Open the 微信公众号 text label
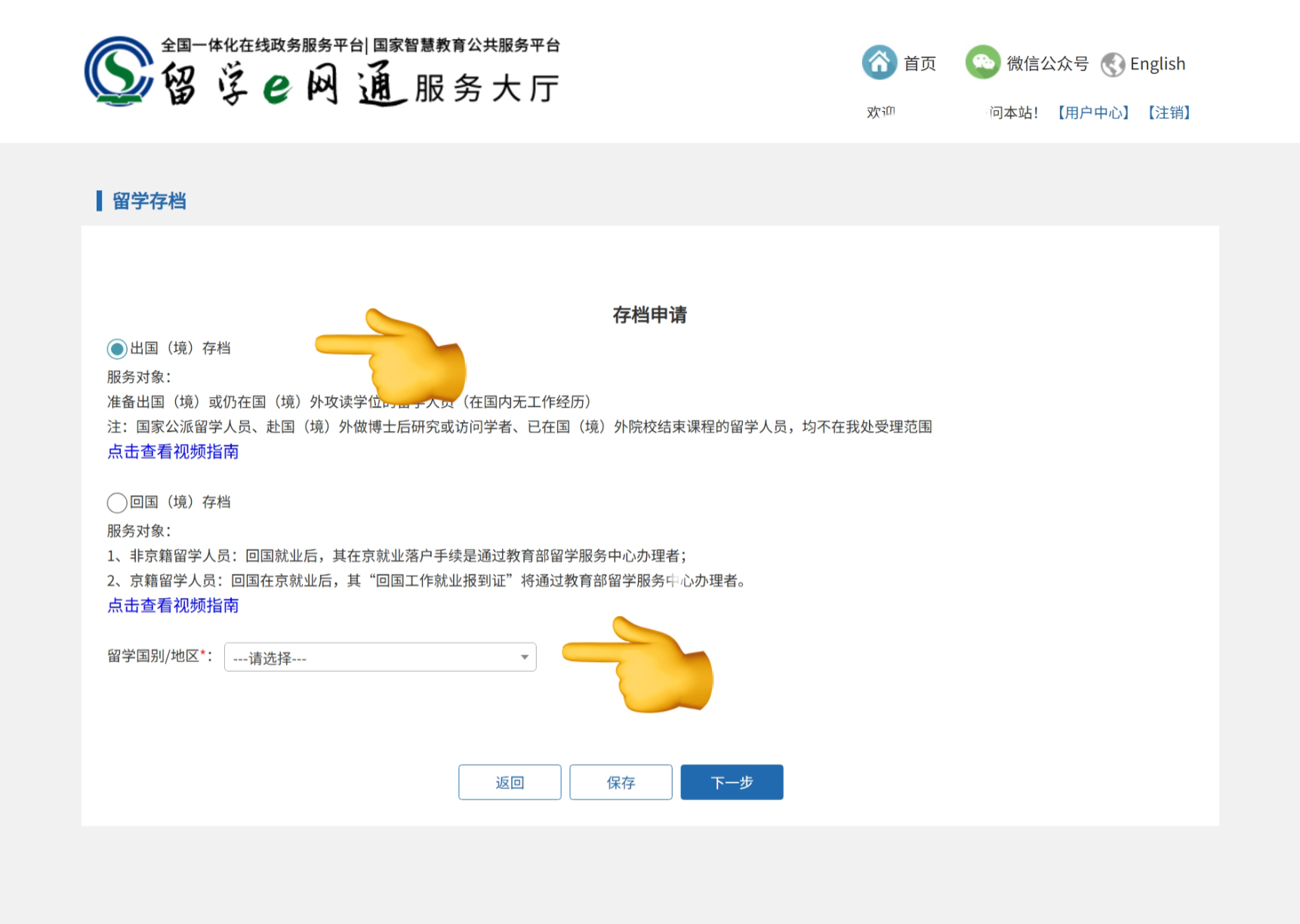This screenshot has height=924, width=1300. tap(1047, 64)
